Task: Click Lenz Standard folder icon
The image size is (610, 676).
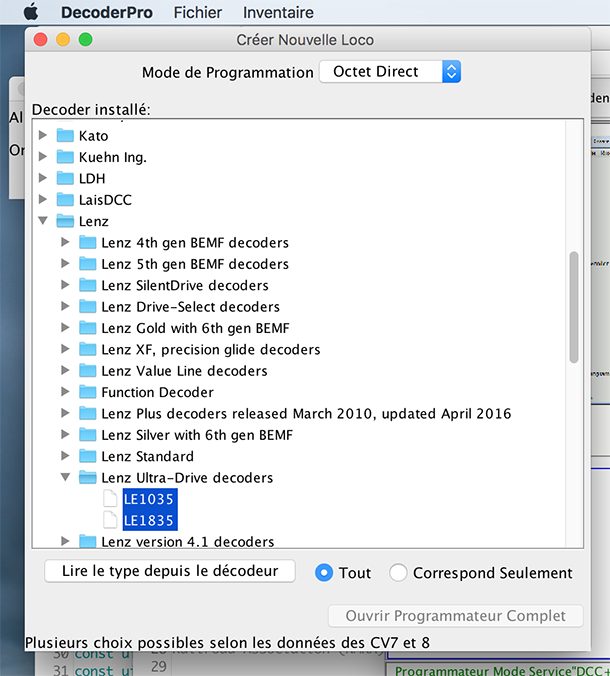Action: 88,456
